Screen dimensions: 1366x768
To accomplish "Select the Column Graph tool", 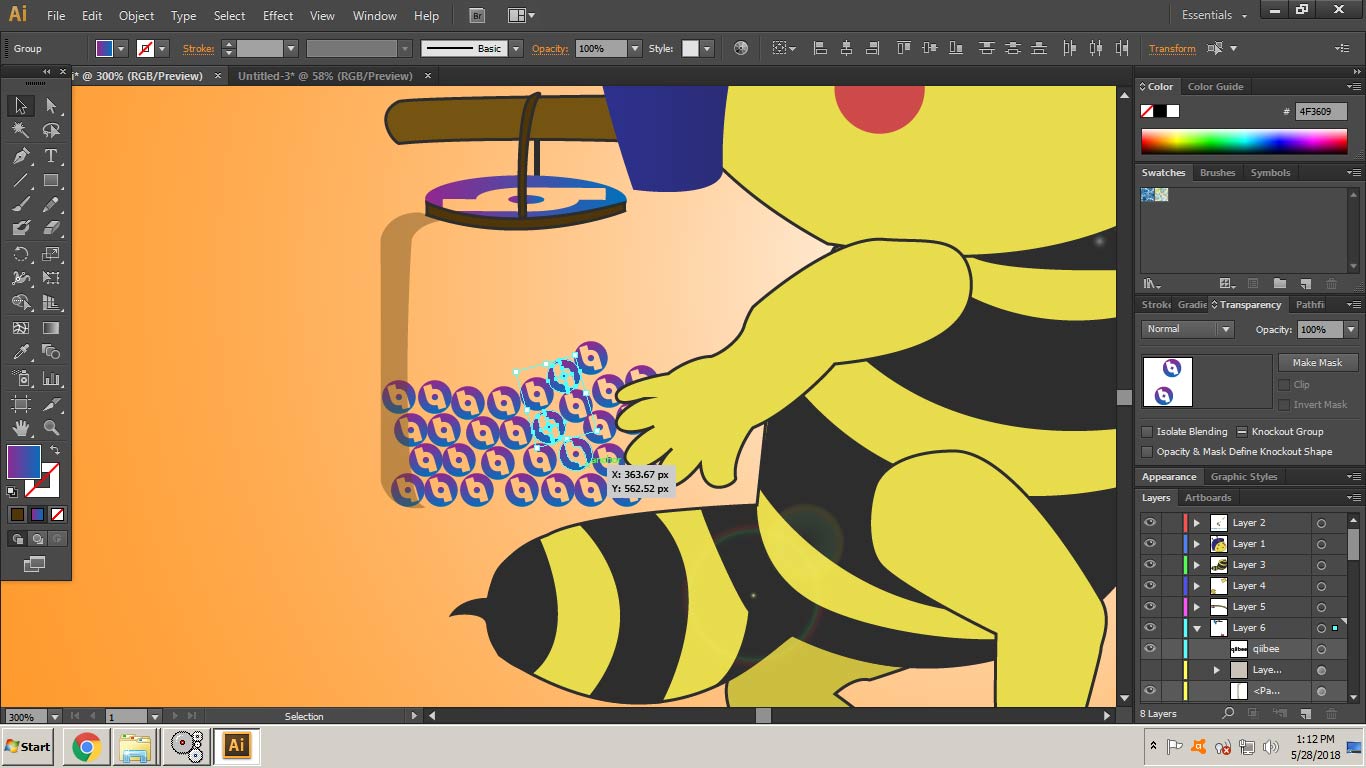I will 51,379.
